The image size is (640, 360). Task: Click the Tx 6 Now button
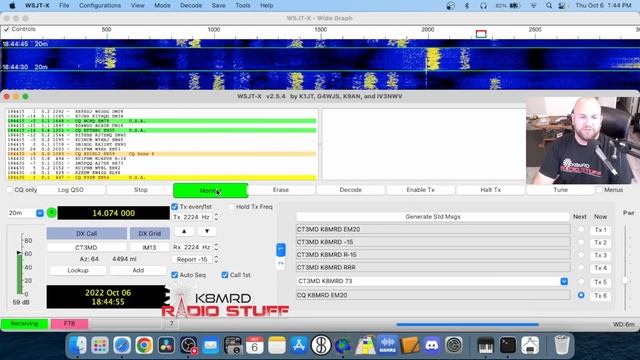[x=600, y=295]
